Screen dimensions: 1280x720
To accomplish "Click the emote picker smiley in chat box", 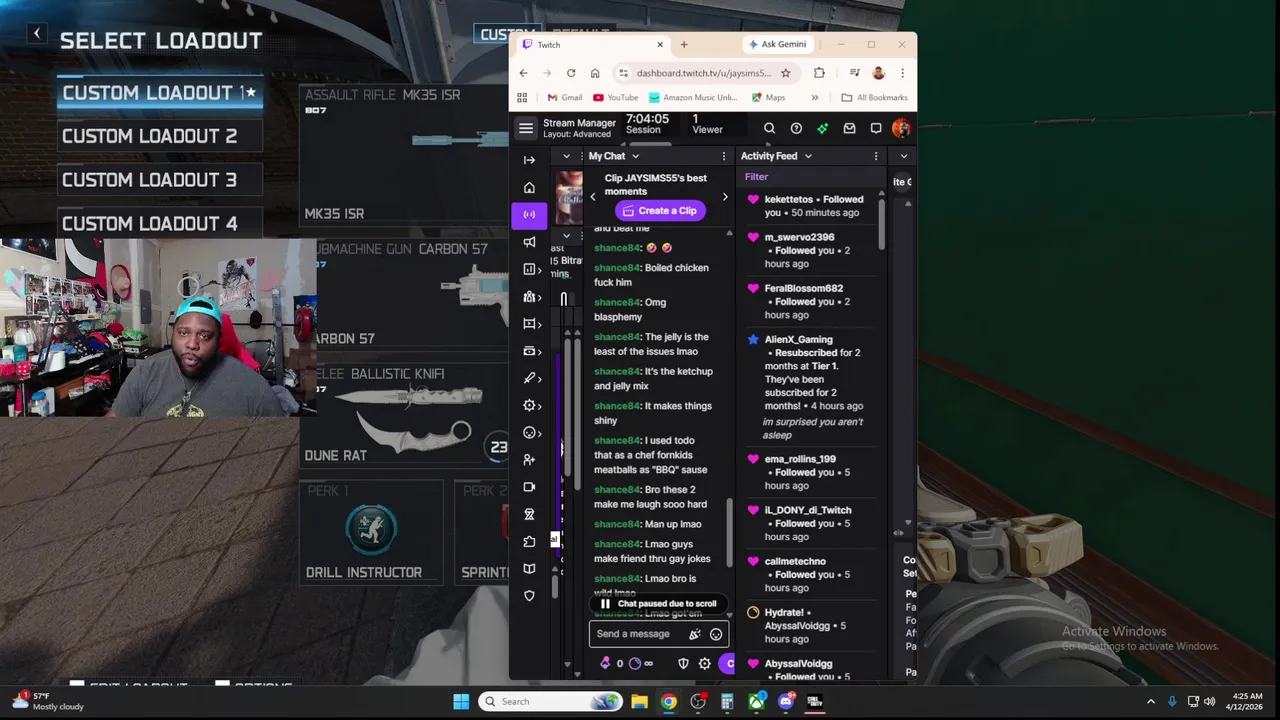I will [x=716, y=634].
